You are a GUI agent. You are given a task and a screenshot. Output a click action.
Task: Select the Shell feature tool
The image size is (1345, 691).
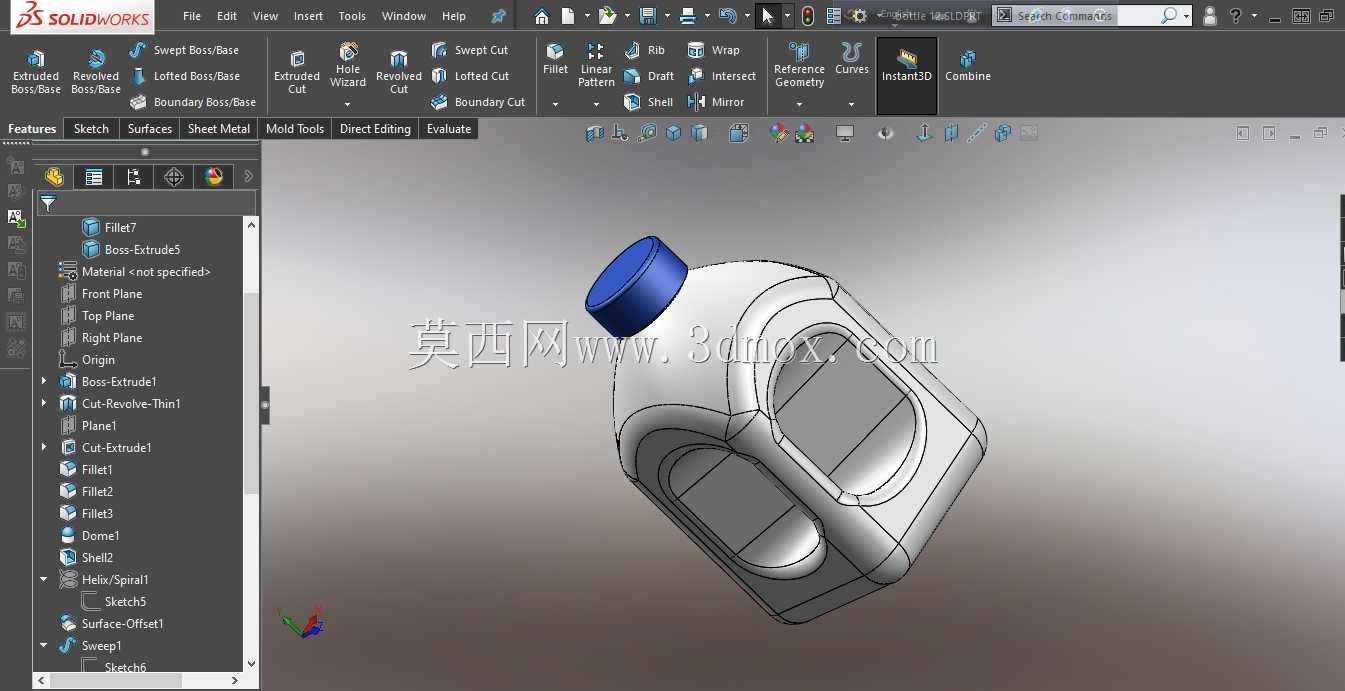(x=648, y=102)
